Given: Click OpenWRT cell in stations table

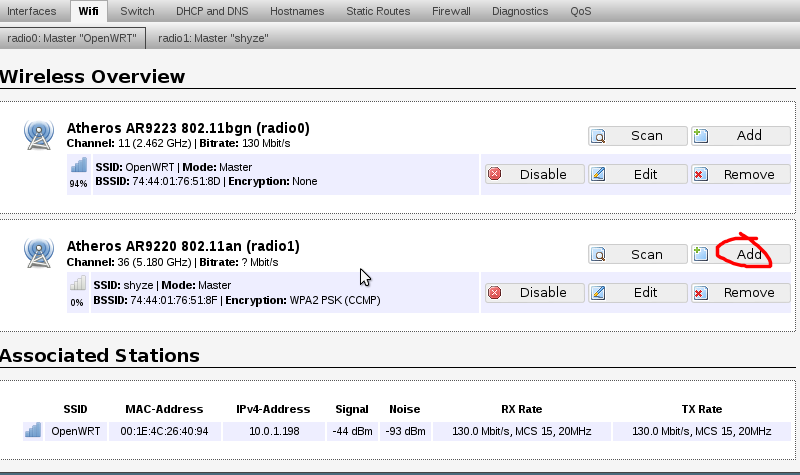Looking at the screenshot, I should (x=76, y=431).
